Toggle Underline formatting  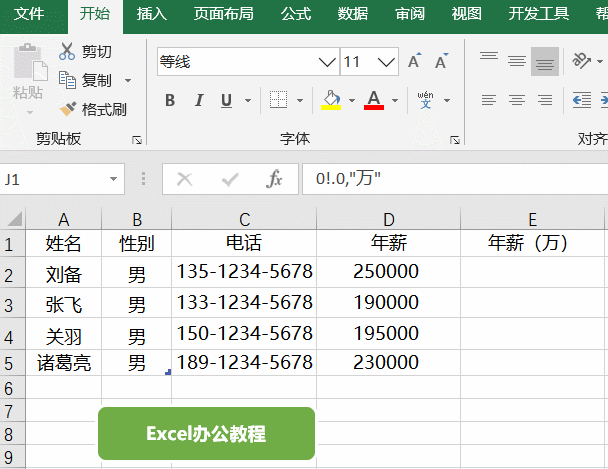coord(225,100)
